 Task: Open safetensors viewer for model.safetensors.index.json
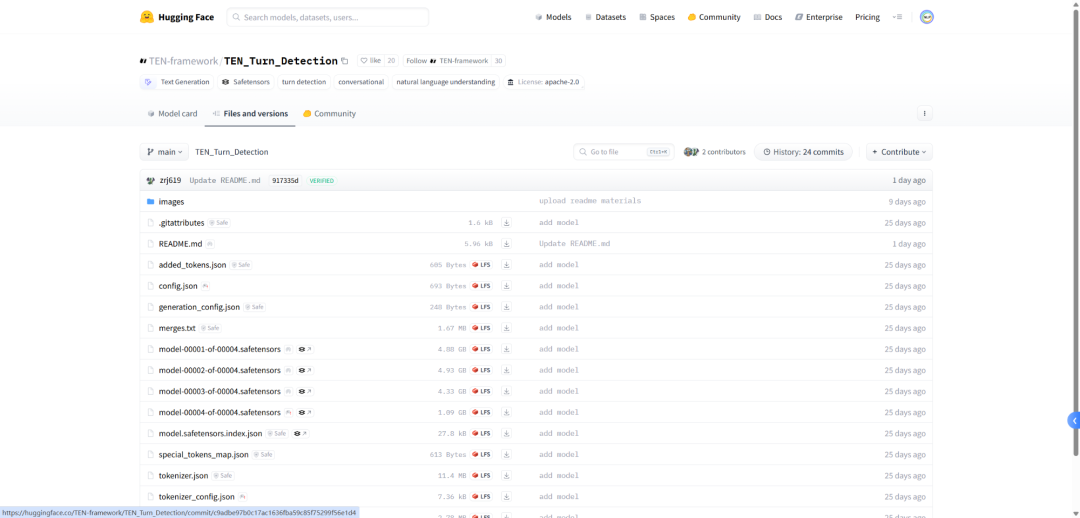coord(300,433)
